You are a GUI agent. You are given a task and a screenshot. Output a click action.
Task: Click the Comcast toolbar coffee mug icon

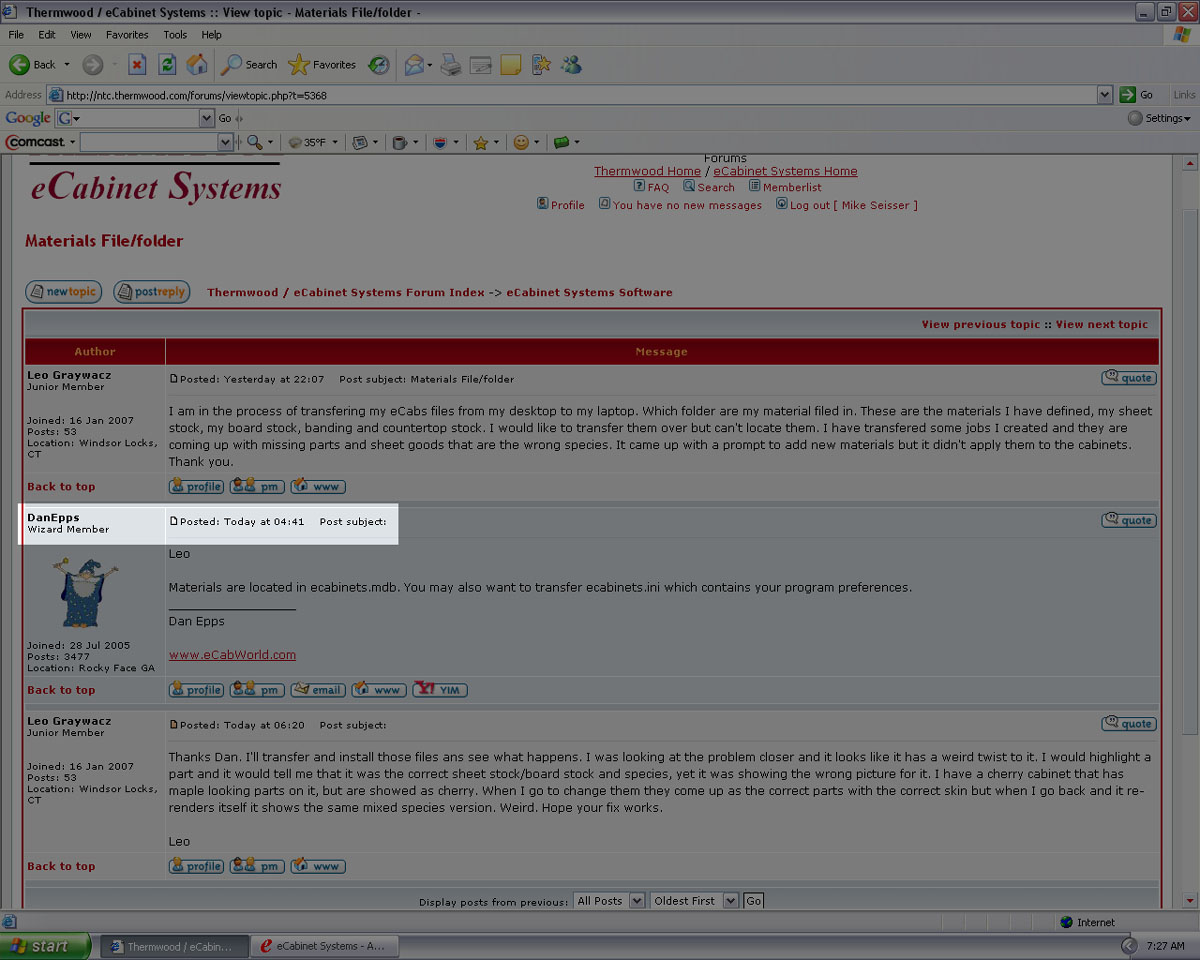[x=399, y=142]
